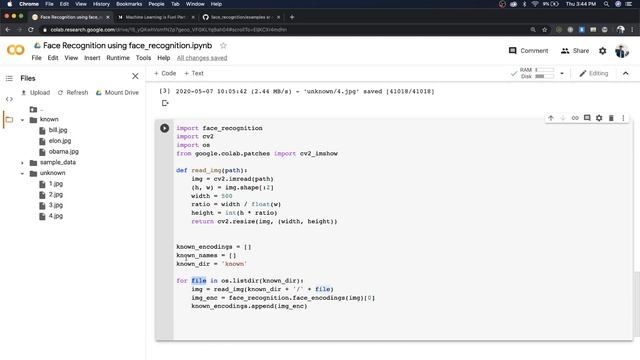Reload the page in Chrome
Screen dimensions: 640x360
coord(31,30)
